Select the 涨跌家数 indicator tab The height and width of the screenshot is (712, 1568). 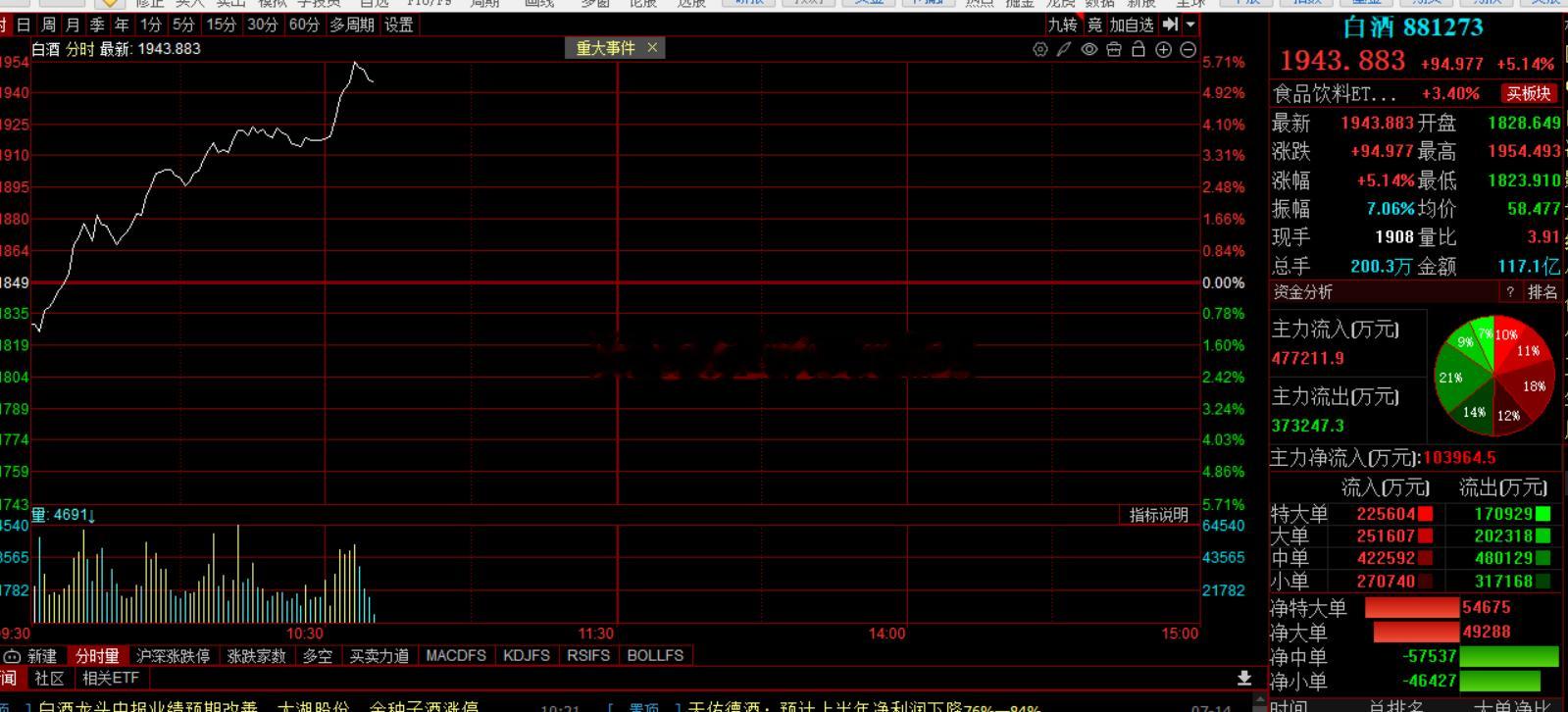coord(257,656)
